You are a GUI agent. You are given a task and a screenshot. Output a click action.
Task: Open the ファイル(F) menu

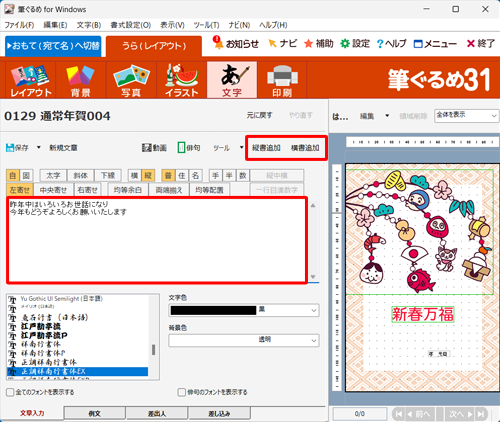tap(19, 25)
